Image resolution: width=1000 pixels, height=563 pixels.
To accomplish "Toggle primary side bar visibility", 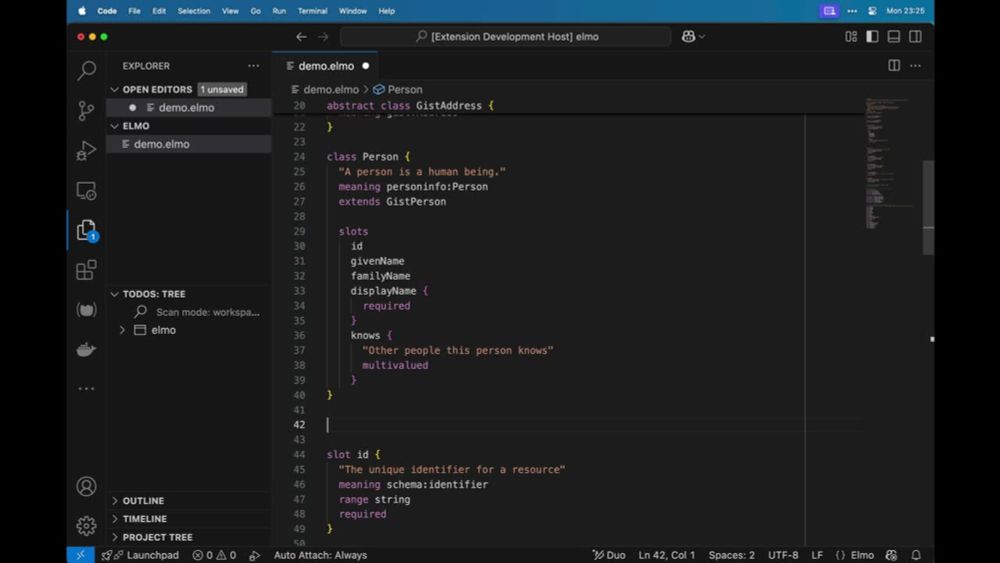I will pos(872,36).
